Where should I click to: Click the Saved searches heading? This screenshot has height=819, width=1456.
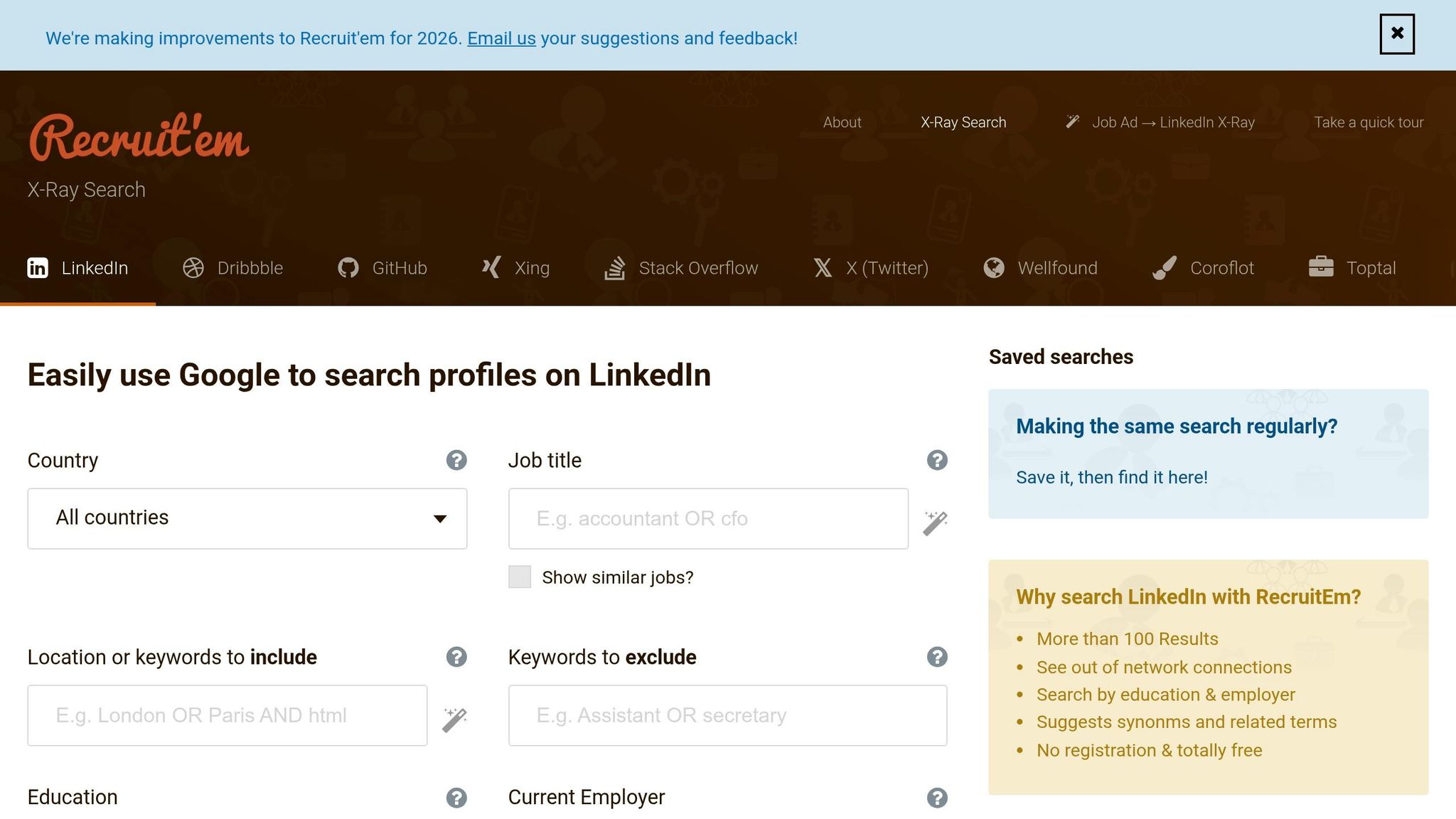point(1061,357)
